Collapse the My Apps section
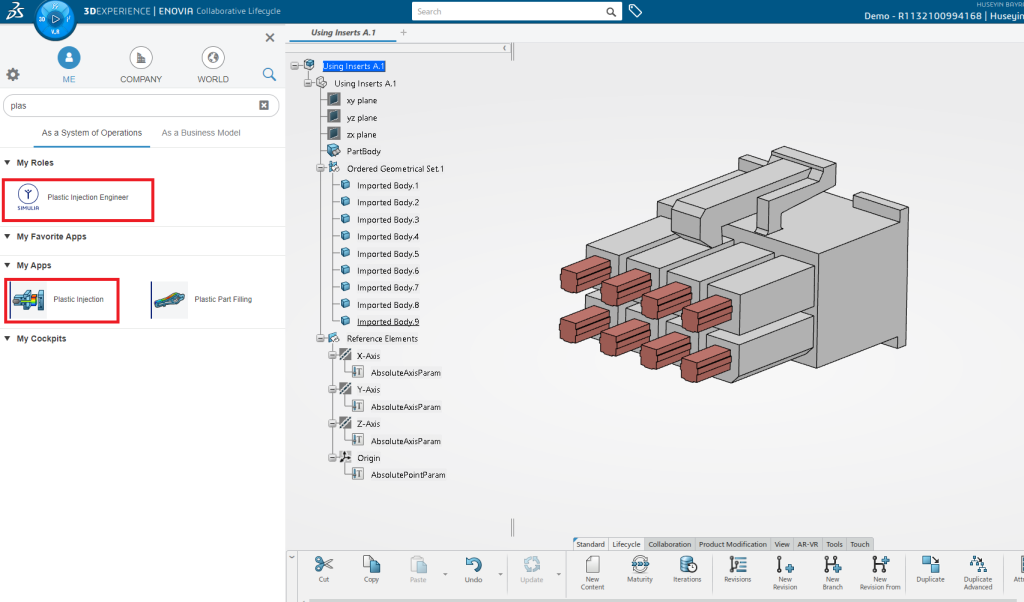Viewport: 1024px width, 602px height. click(8, 265)
